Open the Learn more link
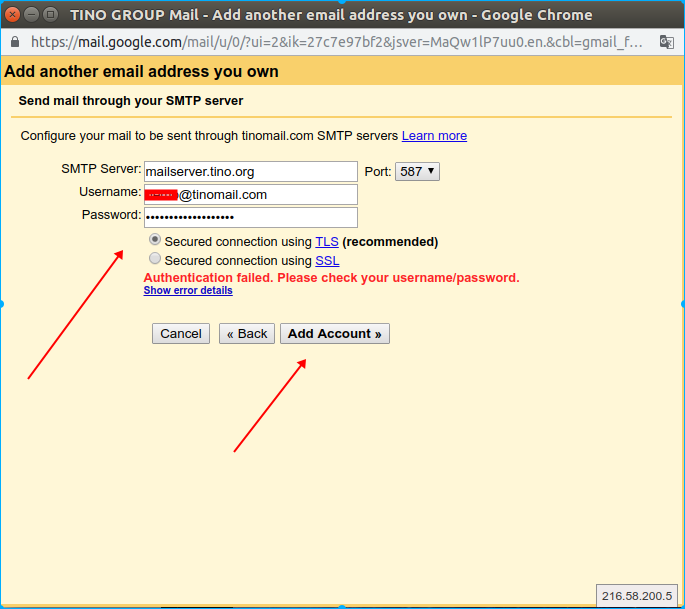 434,136
